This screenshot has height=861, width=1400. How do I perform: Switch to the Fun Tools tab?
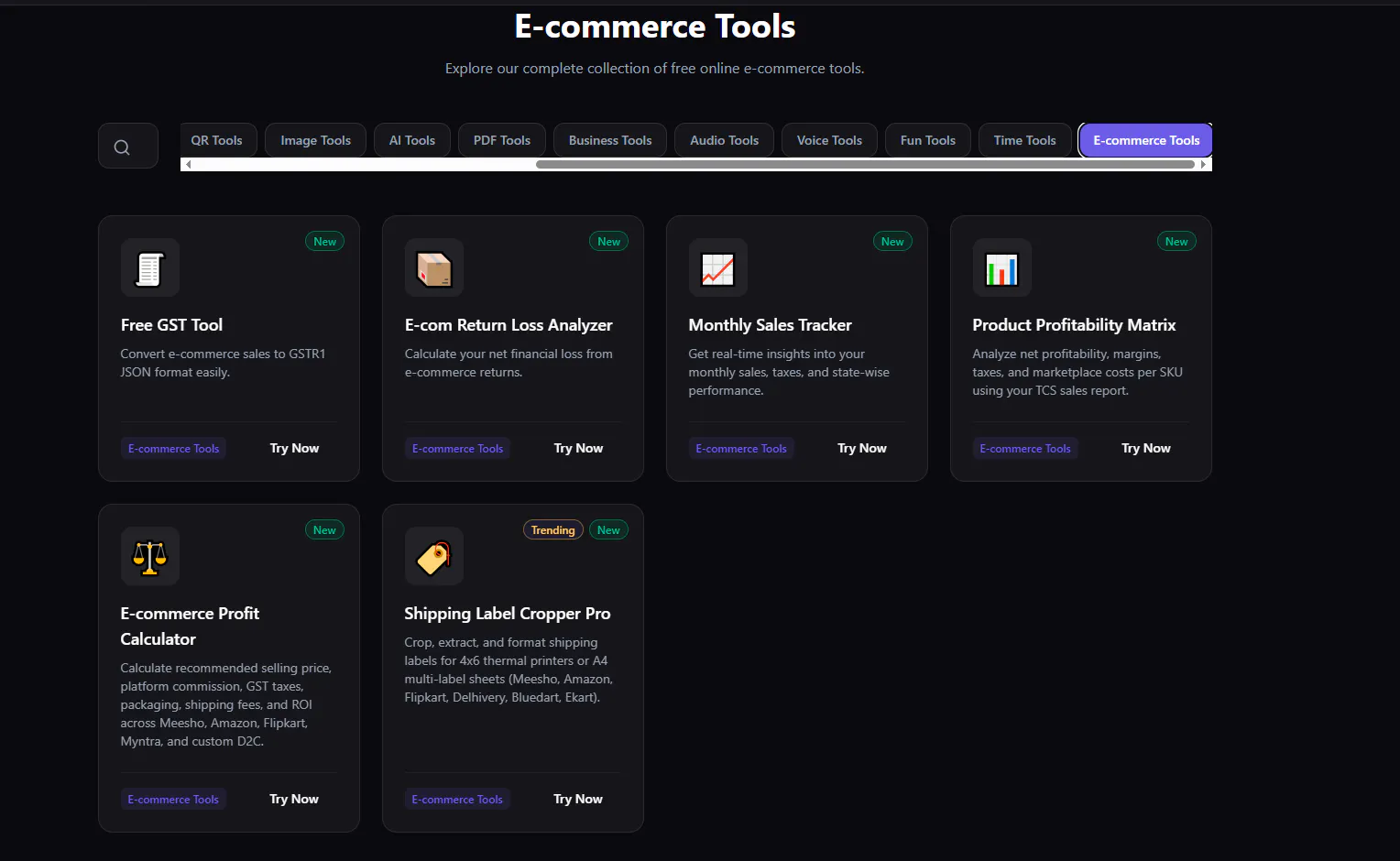point(928,140)
